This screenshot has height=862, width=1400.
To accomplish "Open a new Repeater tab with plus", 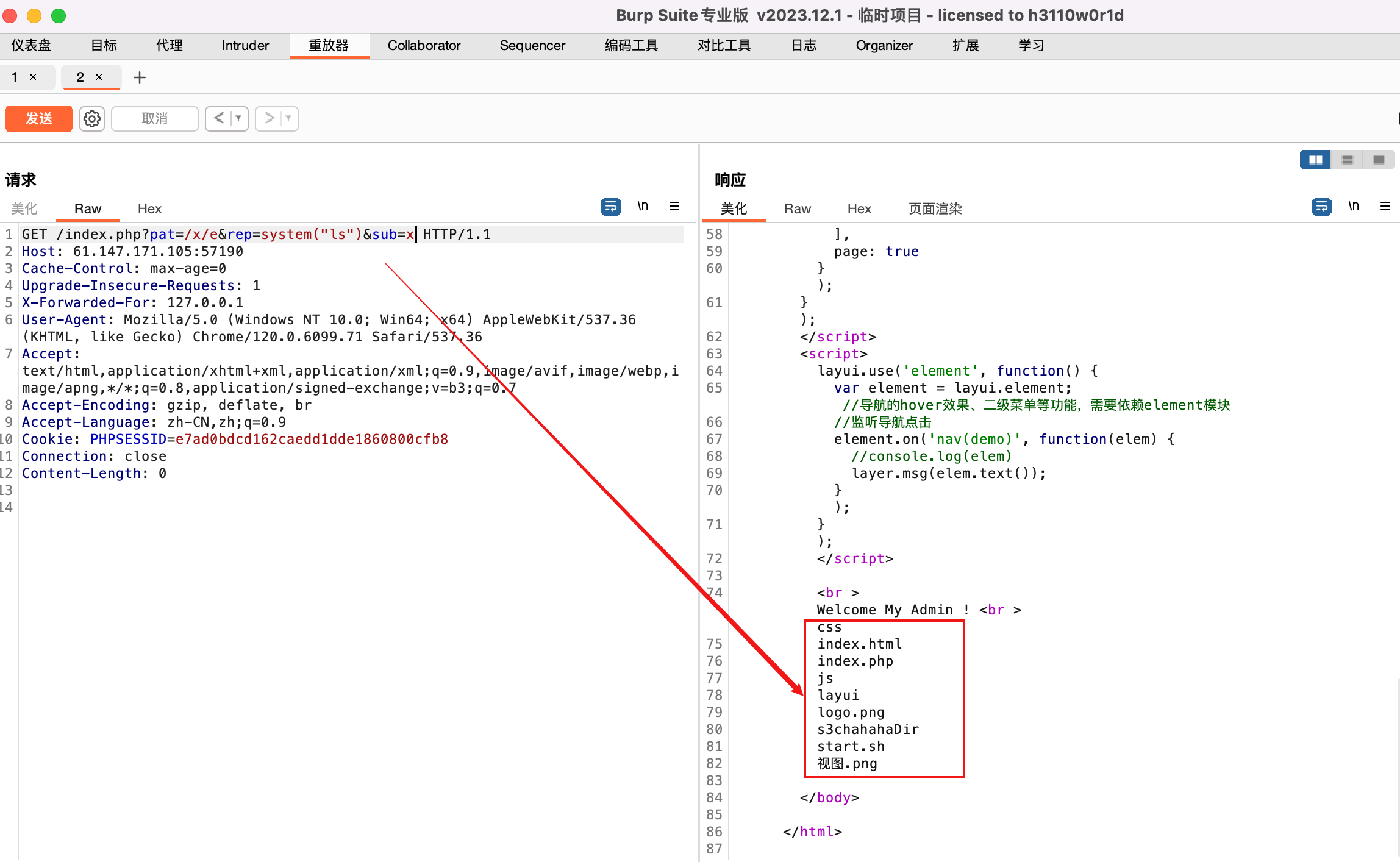I will click(x=140, y=77).
